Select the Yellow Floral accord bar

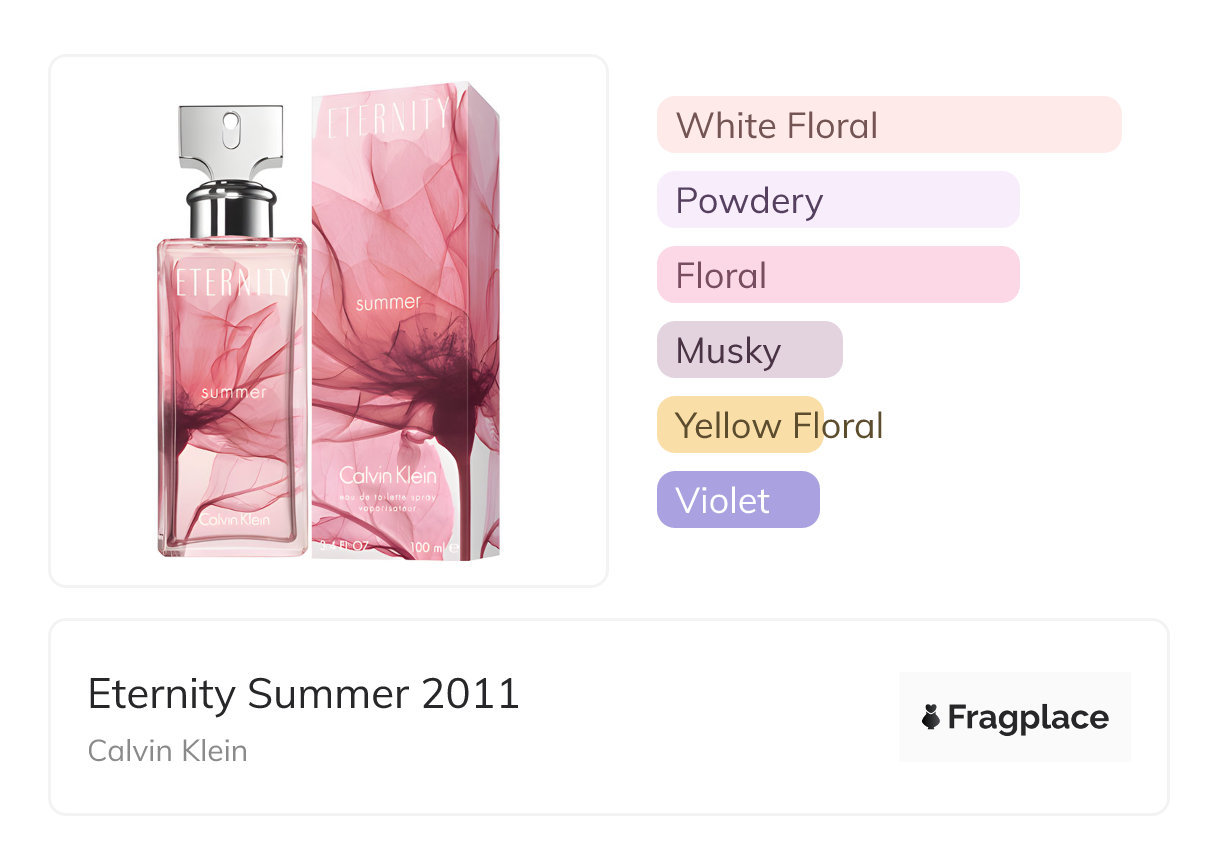point(740,425)
